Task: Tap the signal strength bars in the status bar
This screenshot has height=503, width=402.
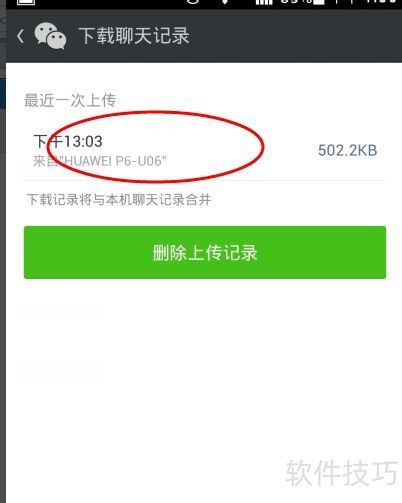Action: [x=264, y=2]
